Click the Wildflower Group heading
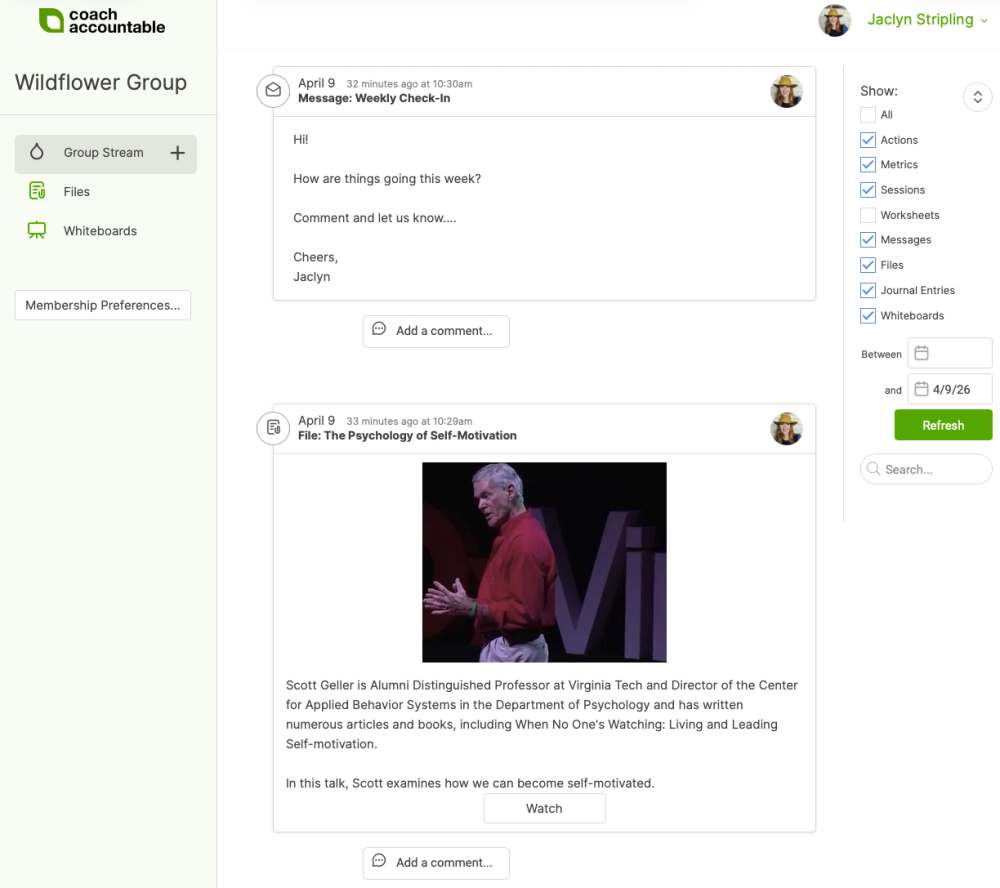 pyautogui.click(x=101, y=82)
